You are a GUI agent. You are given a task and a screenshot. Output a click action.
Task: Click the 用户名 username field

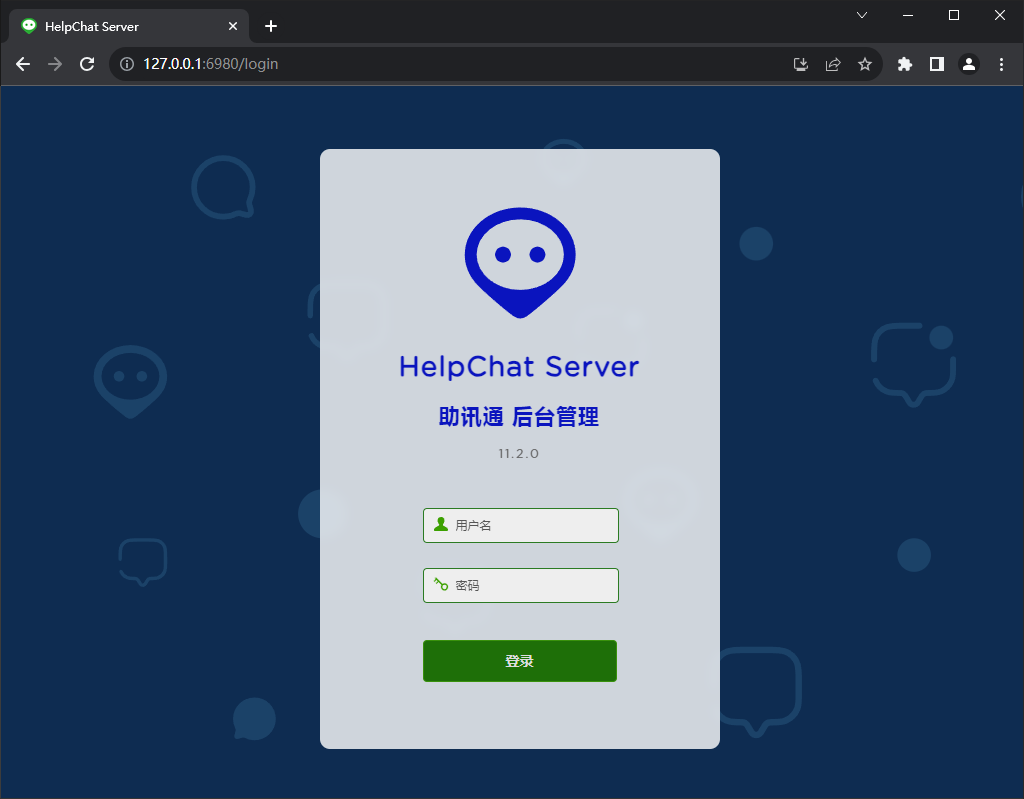(520, 525)
